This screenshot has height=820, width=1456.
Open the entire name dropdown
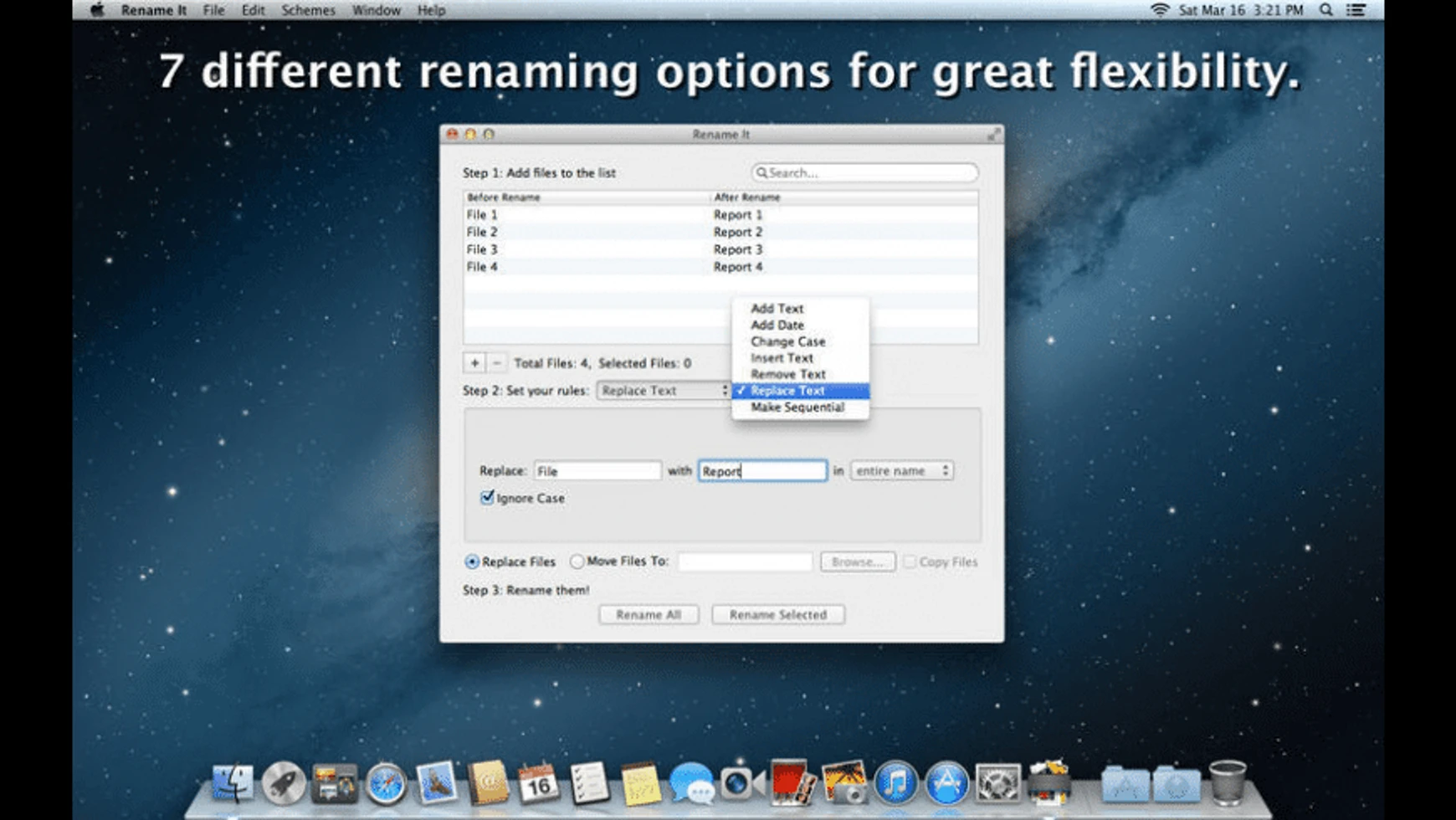(x=900, y=470)
